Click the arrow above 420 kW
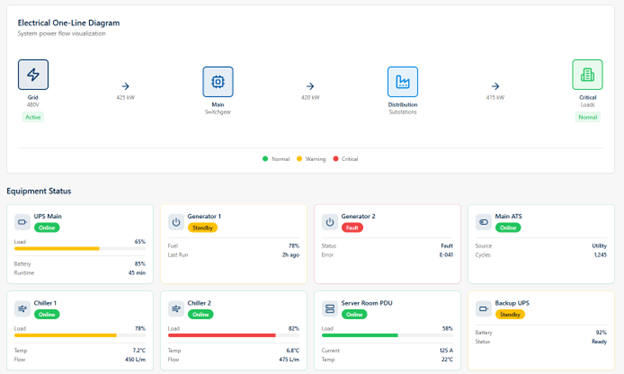Viewport: 624px width, 374px height. point(310,86)
